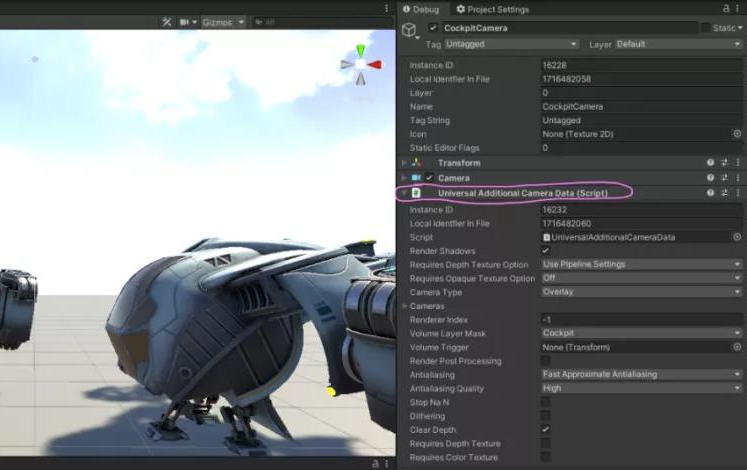Viewport: 747px width, 470px height.
Task: Open the bottom panel three-dot menu
Action: 386,464
